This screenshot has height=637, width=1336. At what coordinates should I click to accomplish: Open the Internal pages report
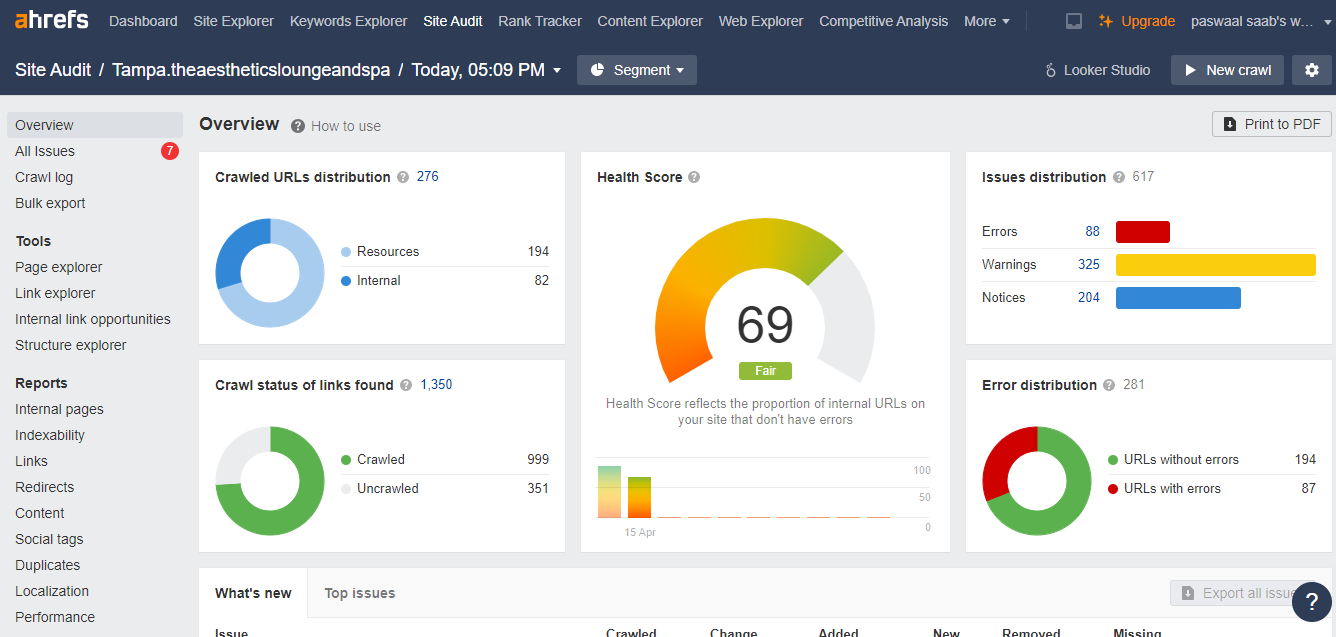[59, 409]
